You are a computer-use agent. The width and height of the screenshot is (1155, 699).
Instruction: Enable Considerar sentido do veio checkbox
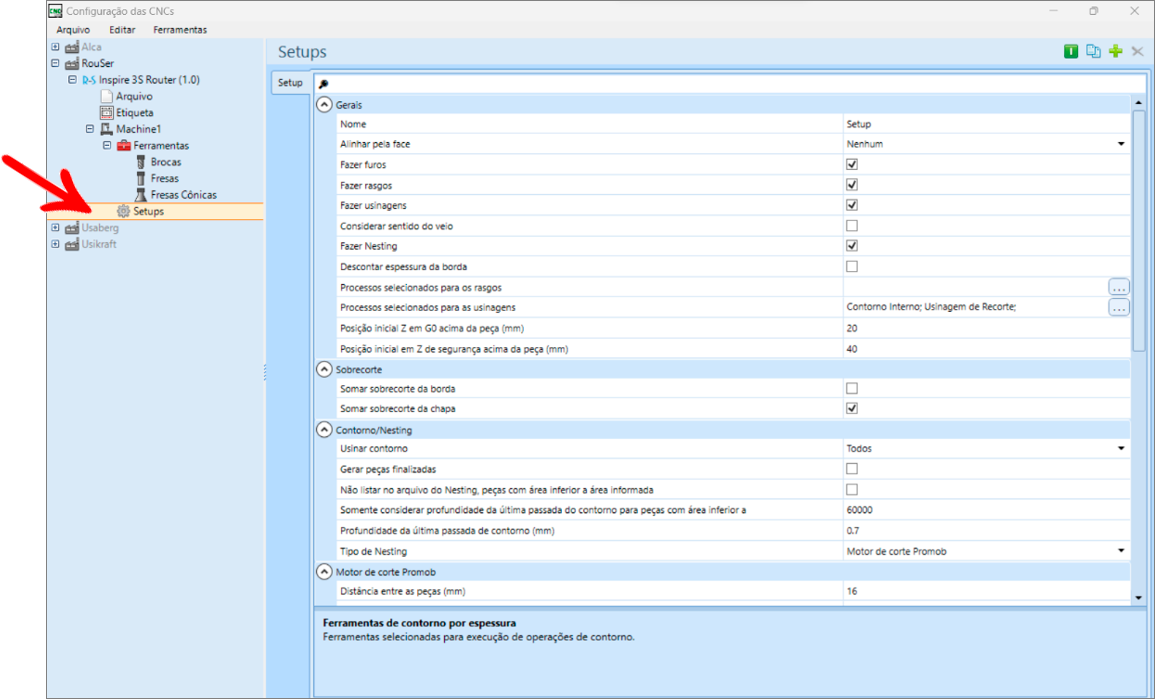[x=852, y=226]
